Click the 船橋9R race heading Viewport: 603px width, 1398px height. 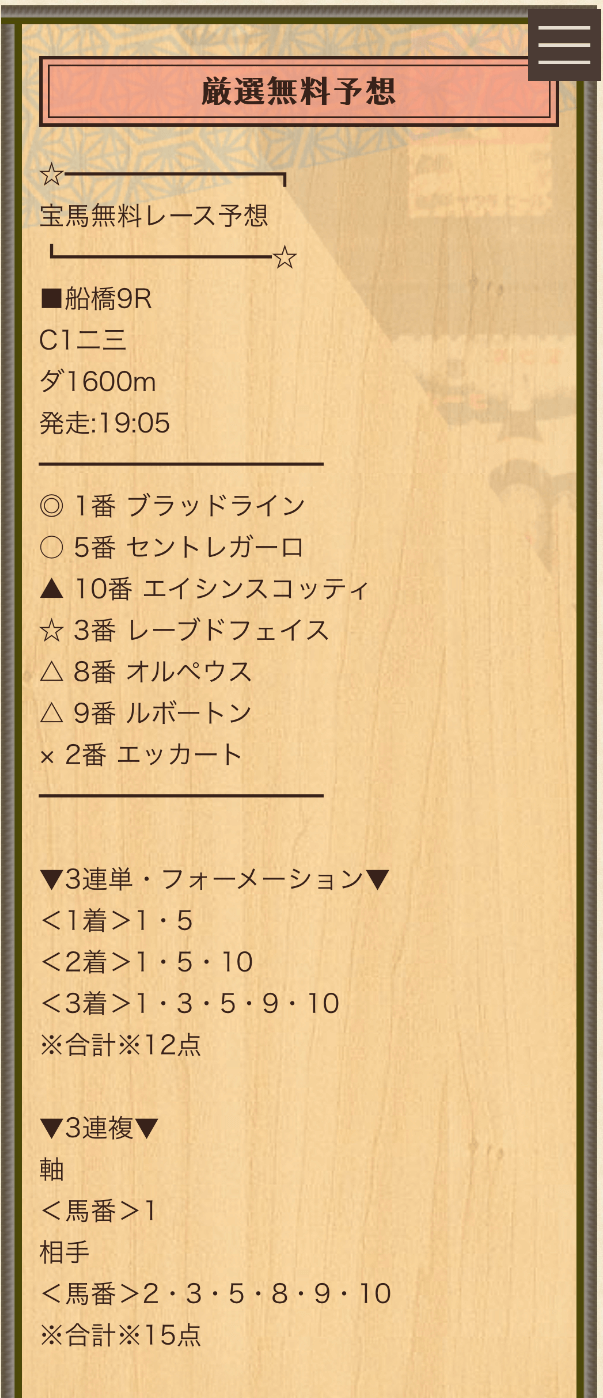(x=96, y=299)
